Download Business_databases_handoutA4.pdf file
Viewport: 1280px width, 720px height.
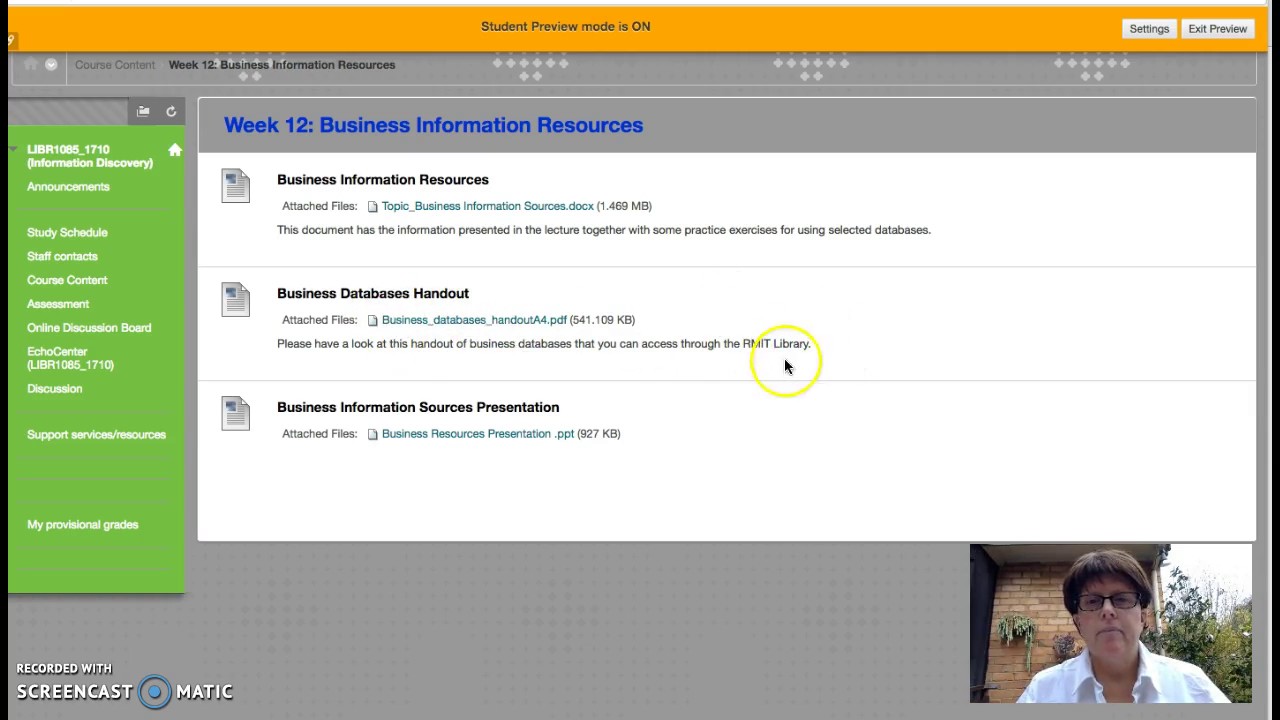click(474, 320)
